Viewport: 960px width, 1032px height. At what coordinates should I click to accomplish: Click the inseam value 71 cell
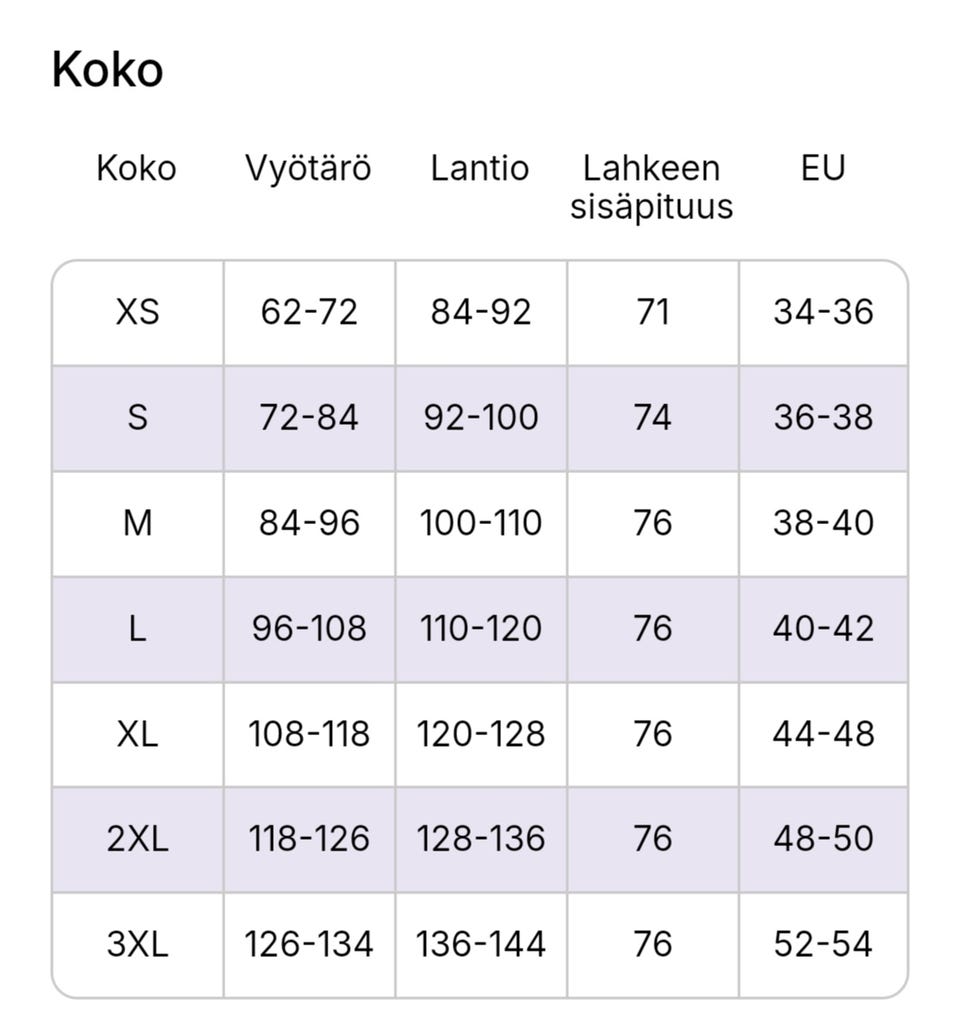(652, 313)
